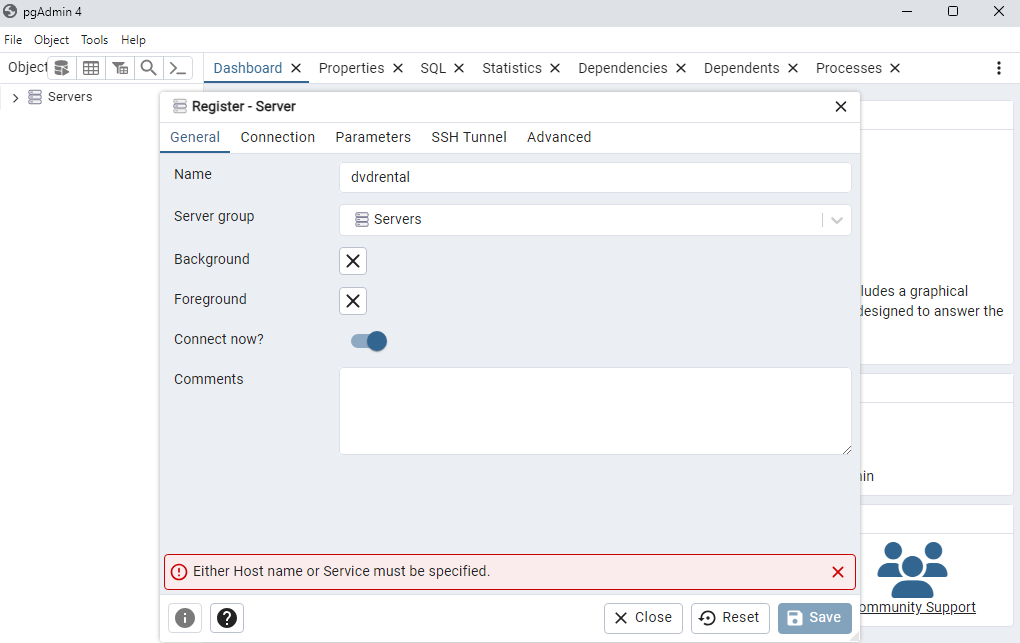Open the File menu
This screenshot has height=643, width=1020.
[x=13, y=40]
